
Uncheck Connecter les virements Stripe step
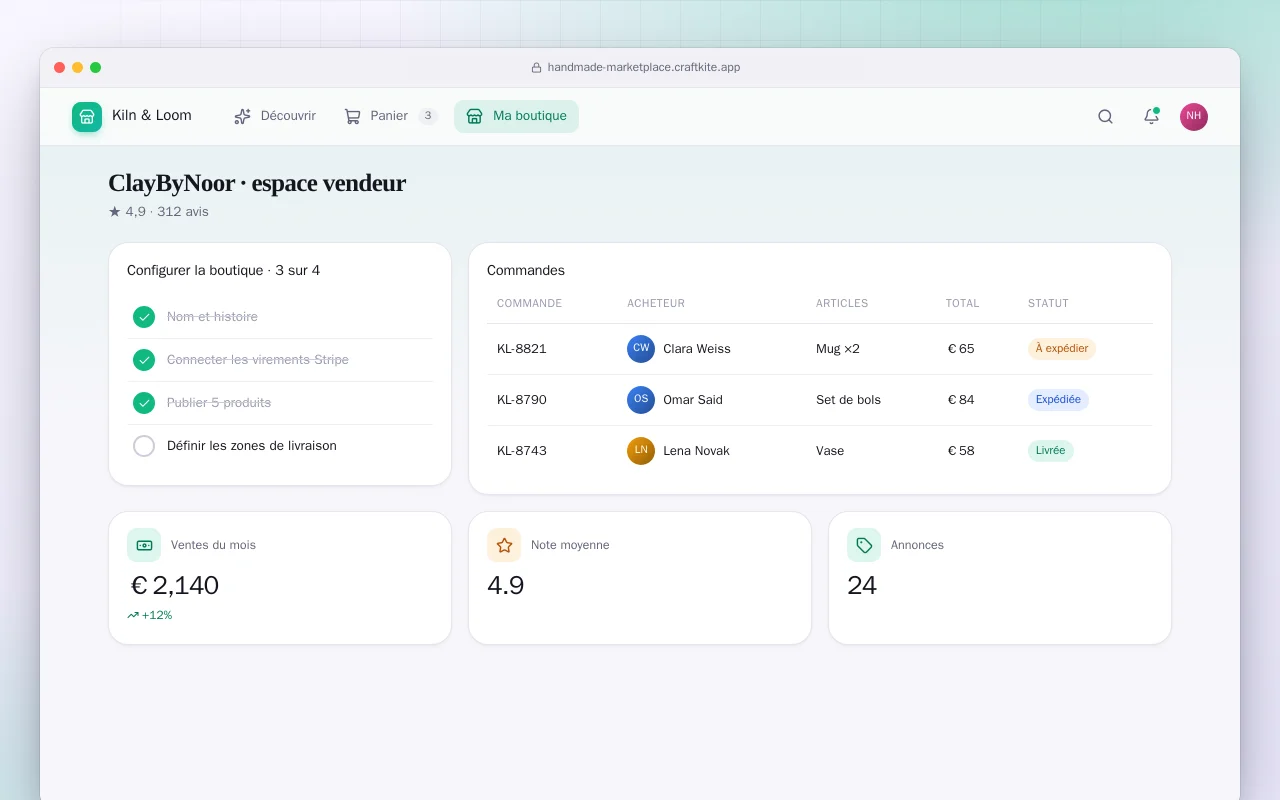(144, 360)
